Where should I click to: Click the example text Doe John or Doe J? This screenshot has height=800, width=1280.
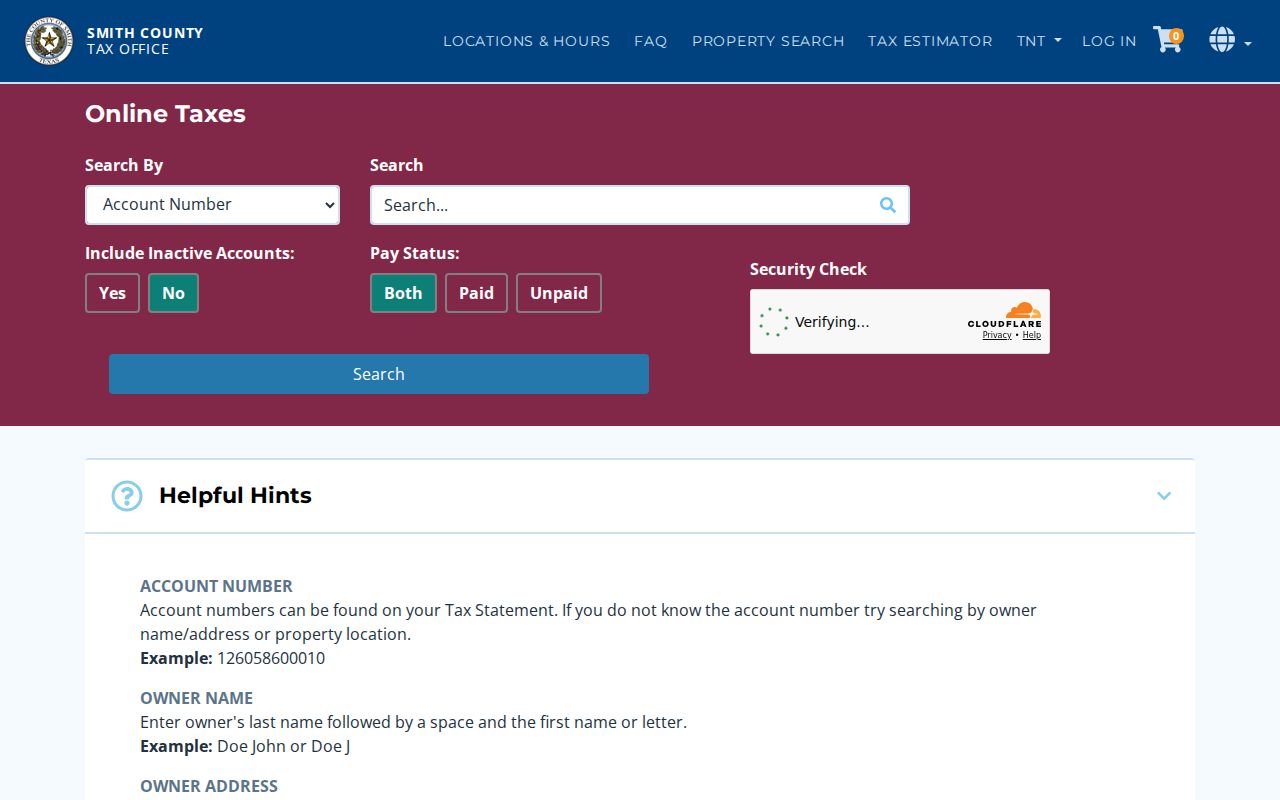[x=283, y=746]
